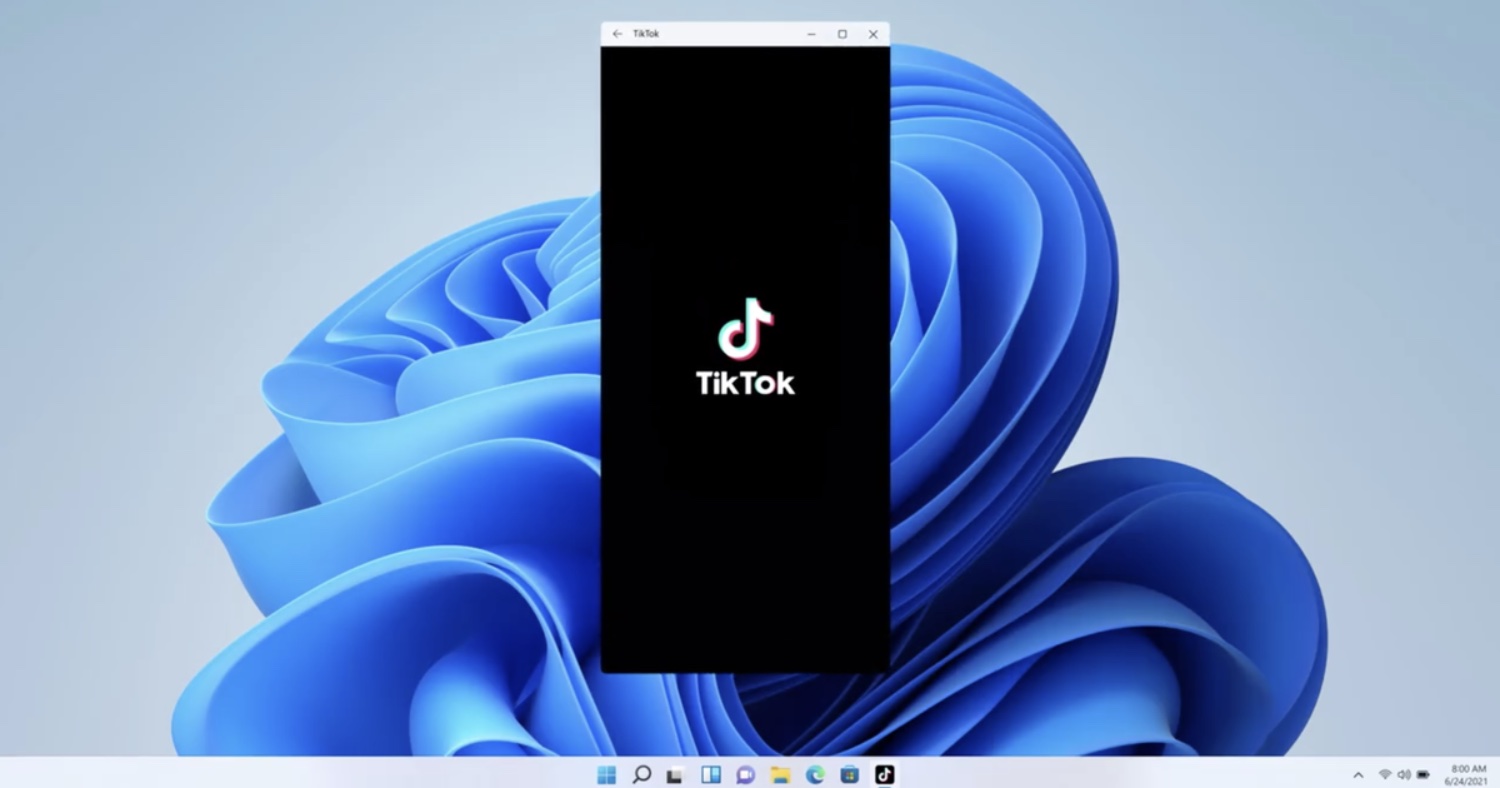This screenshot has height=788, width=1500.
Task: Launch Teams Chat from taskbar
Action: coord(745,775)
